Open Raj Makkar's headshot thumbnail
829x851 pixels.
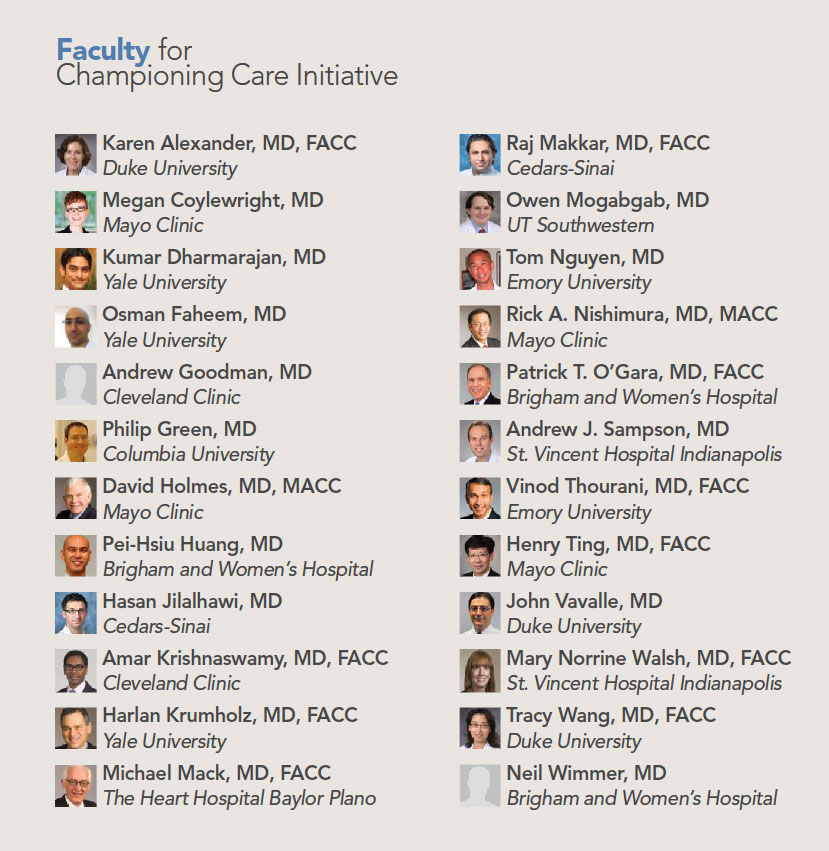(x=480, y=155)
